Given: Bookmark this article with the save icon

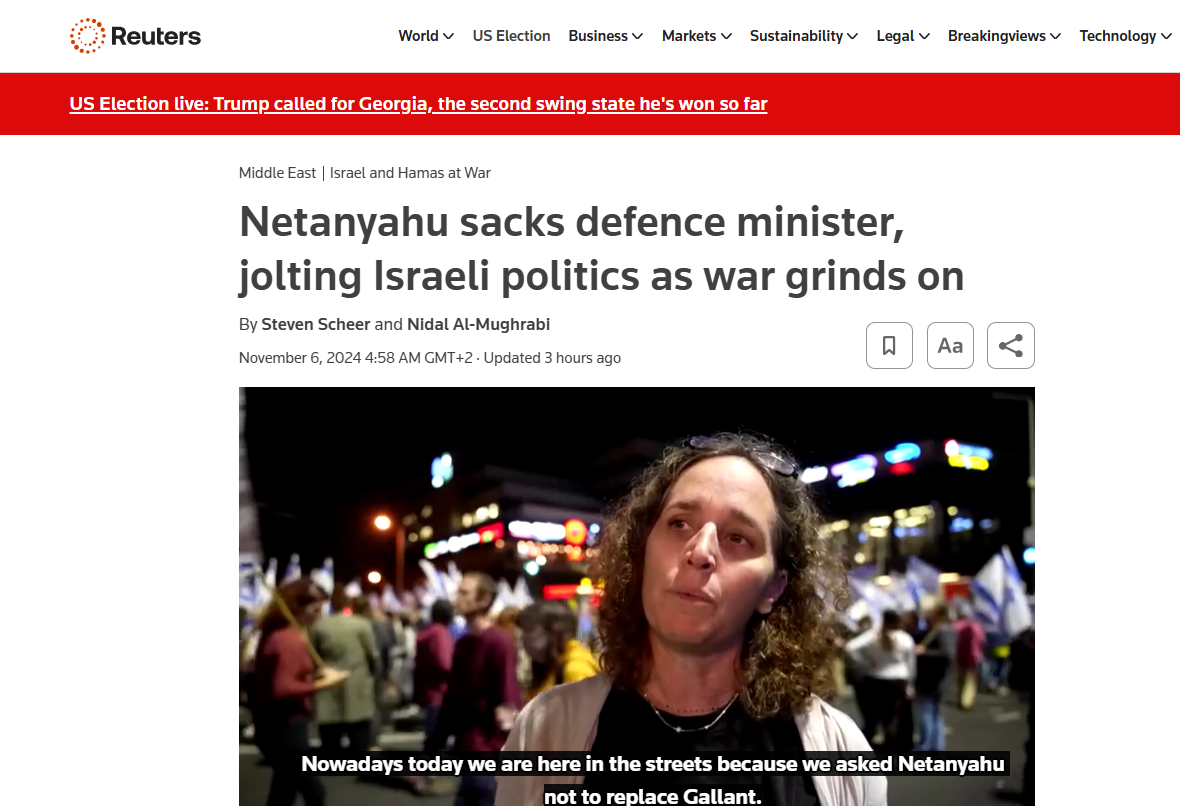Looking at the screenshot, I should pos(889,345).
